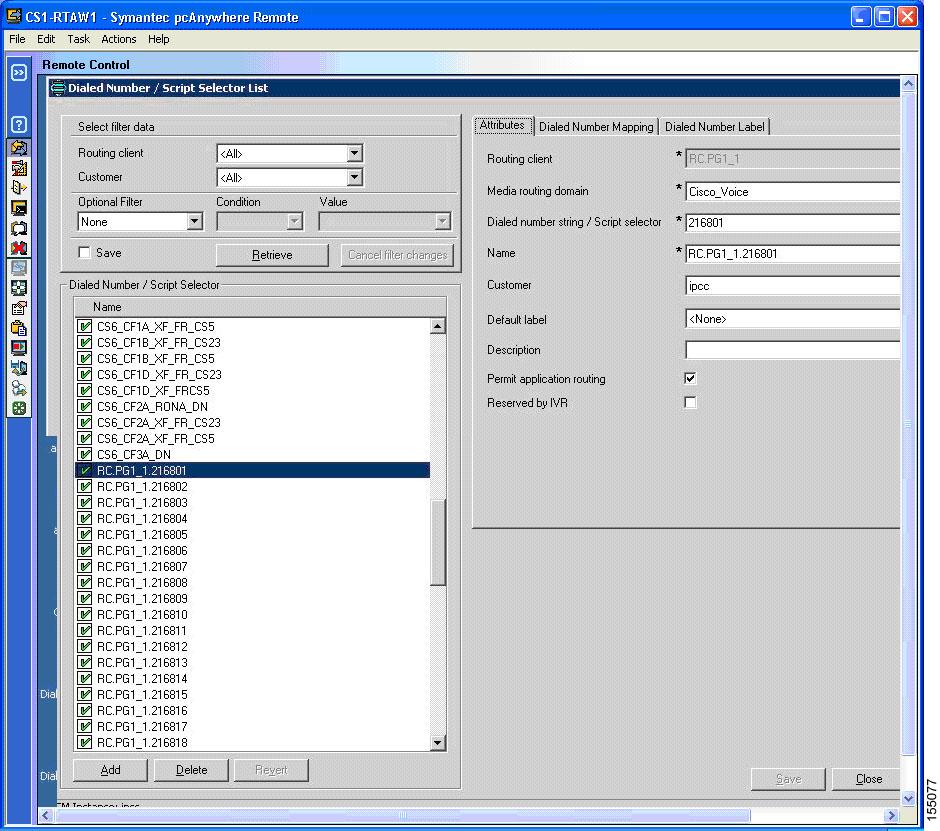The width and height of the screenshot is (940, 831).
Task: Click the Add button
Action: (x=110, y=770)
